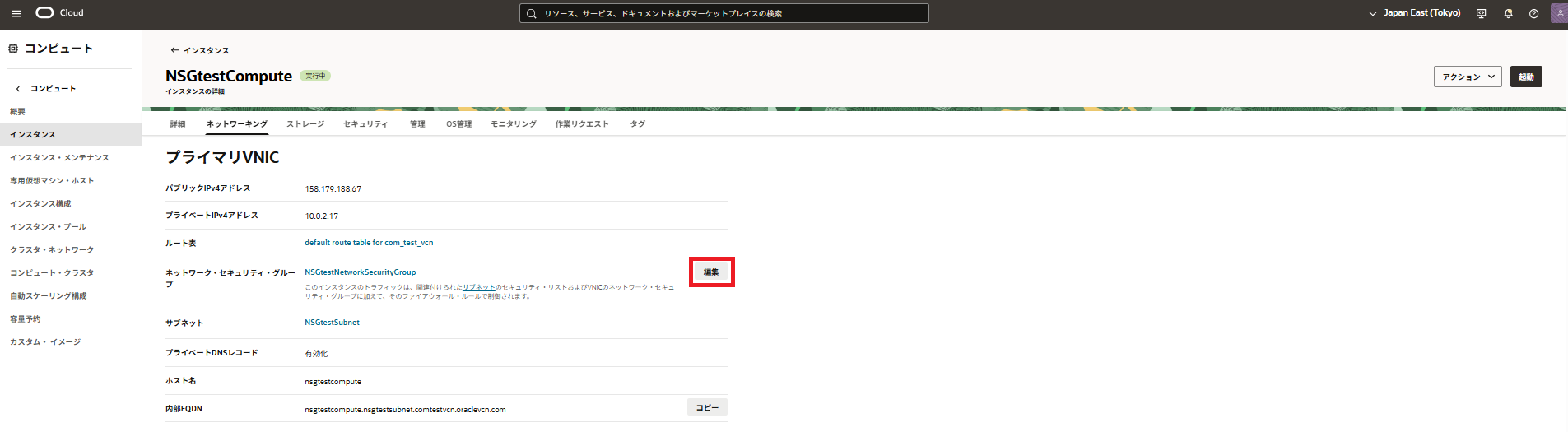Expand the アクション dropdown
The width and height of the screenshot is (1568, 432).
pyautogui.click(x=1468, y=77)
